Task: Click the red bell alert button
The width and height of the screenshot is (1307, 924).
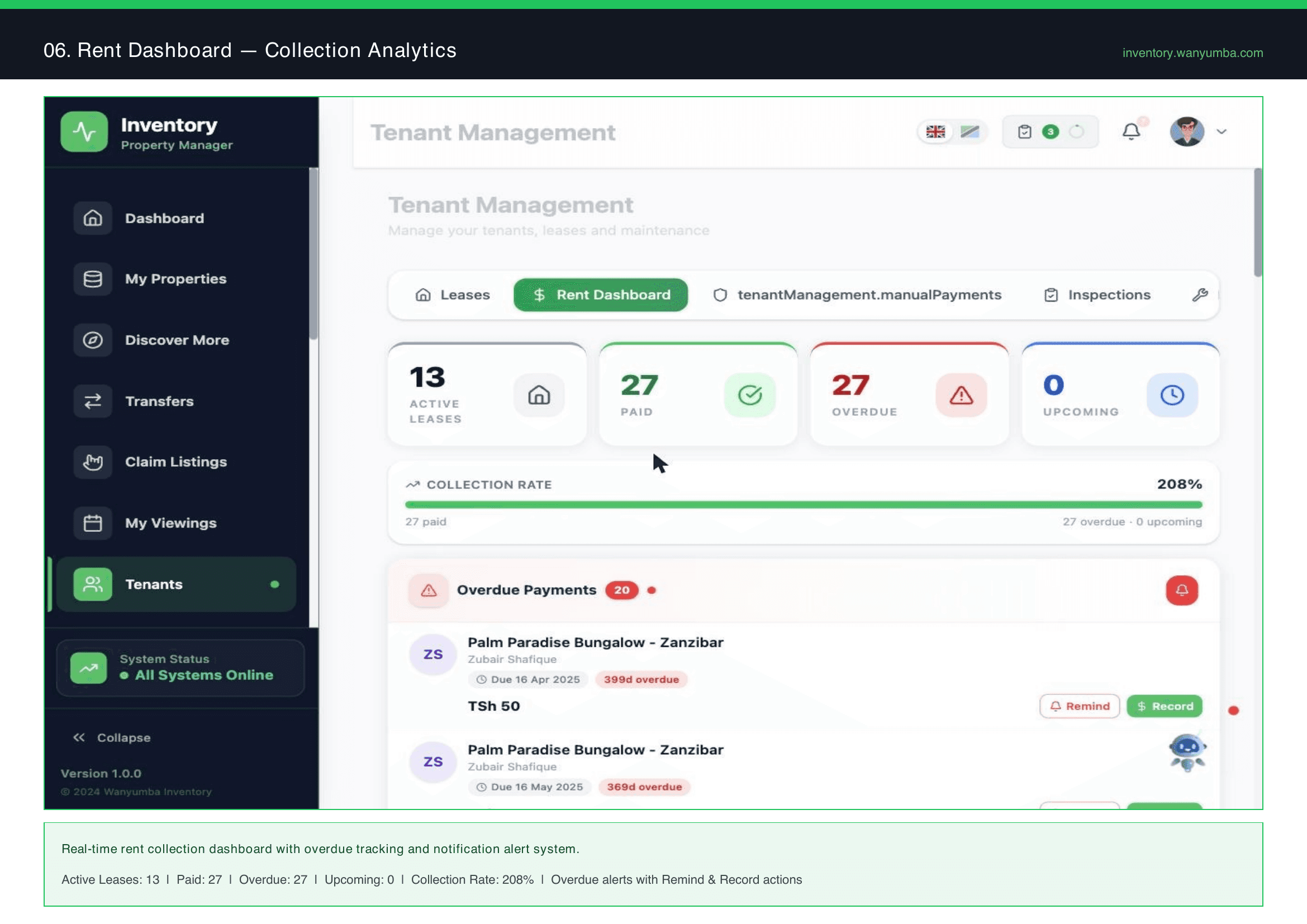Action: (1182, 590)
